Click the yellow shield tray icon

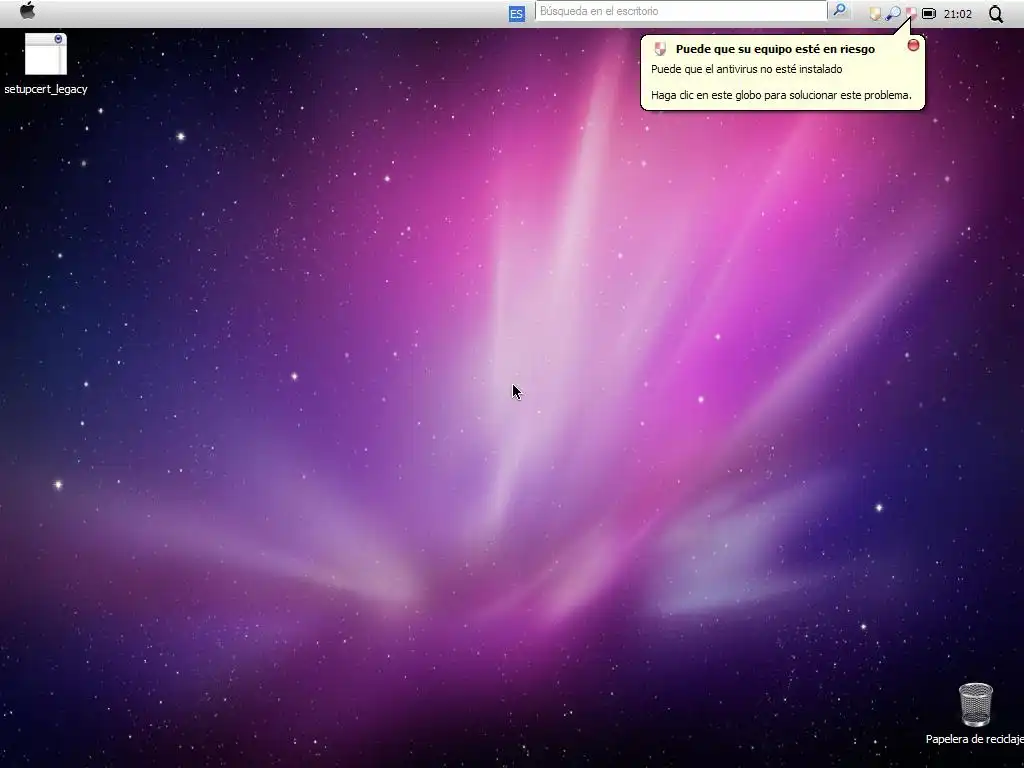pyautogui.click(x=875, y=14)
